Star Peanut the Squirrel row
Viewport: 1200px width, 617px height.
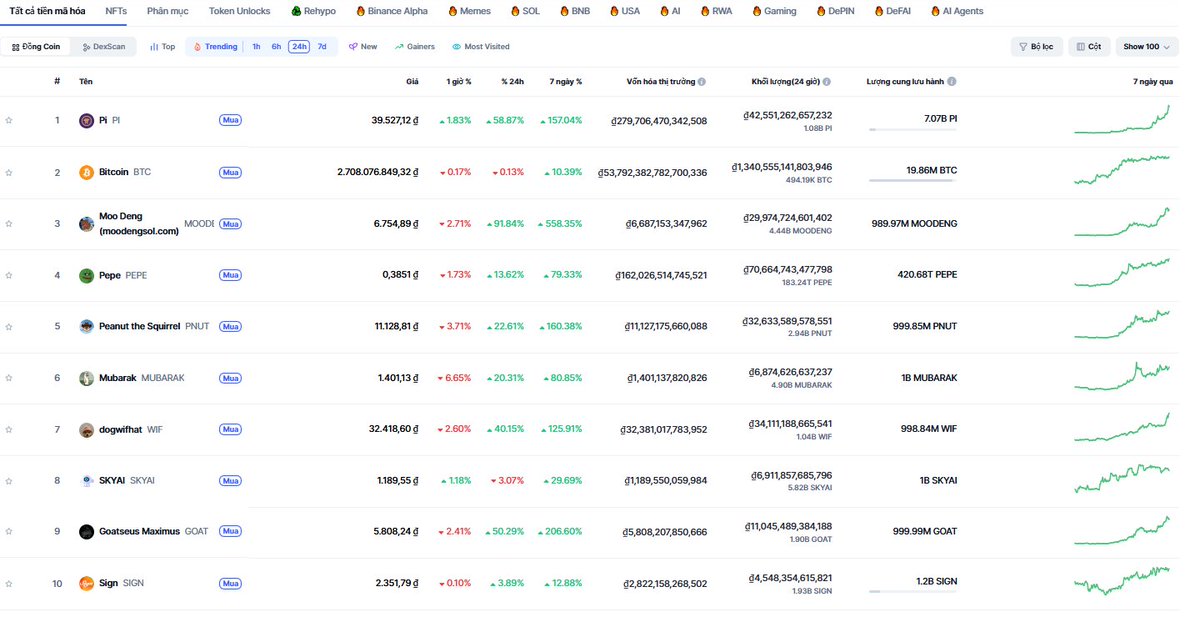click(x=9, y=327)
